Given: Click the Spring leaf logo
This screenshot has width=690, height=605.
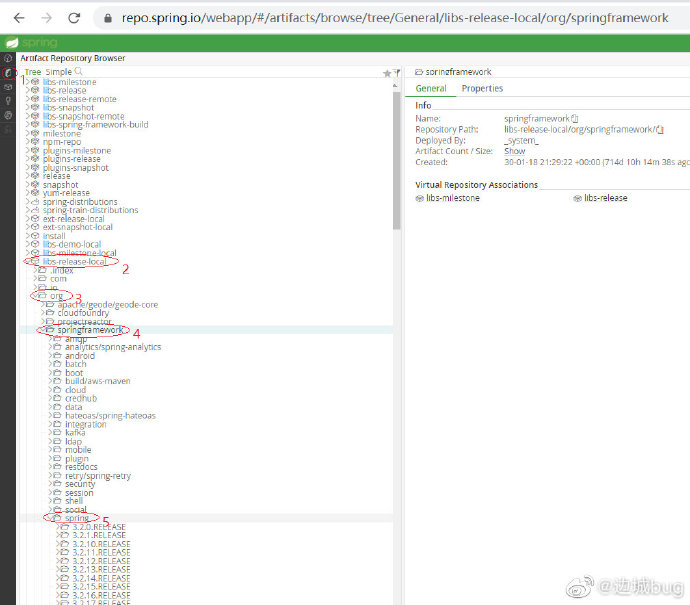Looking at the screenshot, I should (x=12, y=43).
